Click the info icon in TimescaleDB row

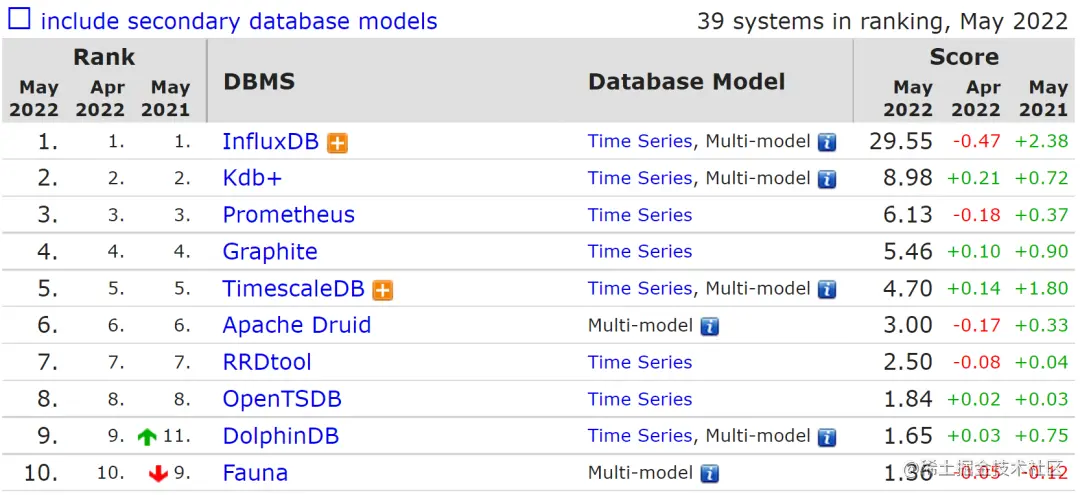coord(827,290)
